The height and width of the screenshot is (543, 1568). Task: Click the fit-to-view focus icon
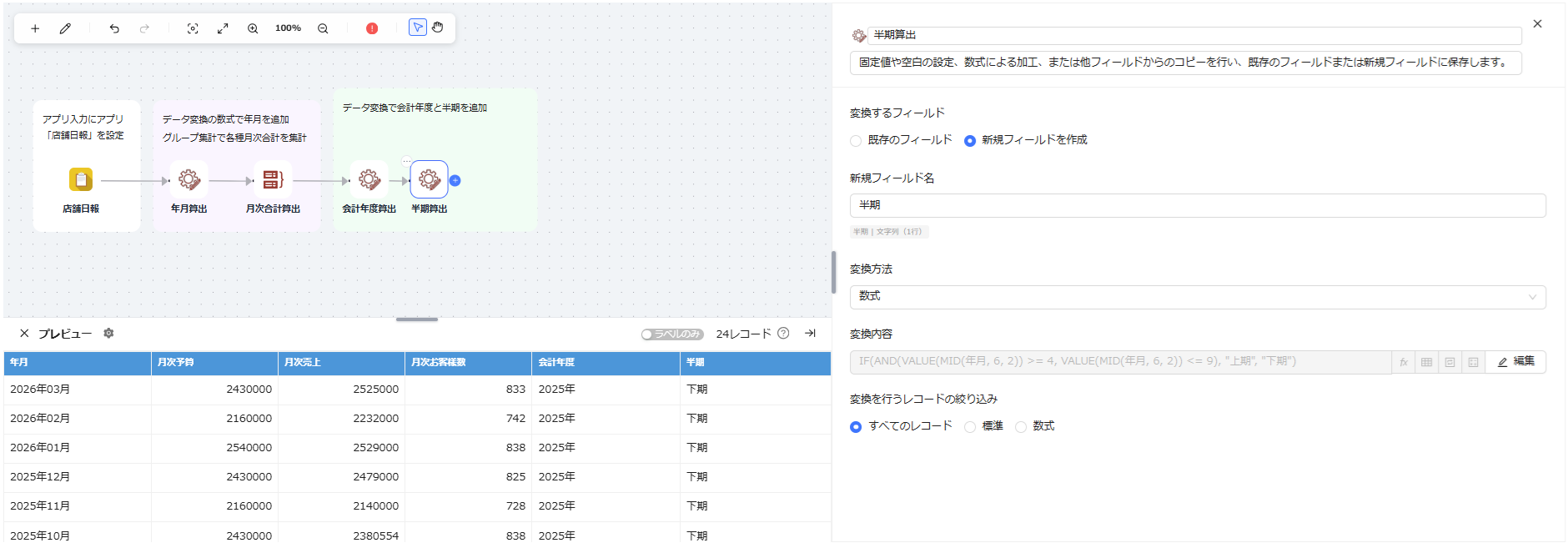tap(193, 28)
